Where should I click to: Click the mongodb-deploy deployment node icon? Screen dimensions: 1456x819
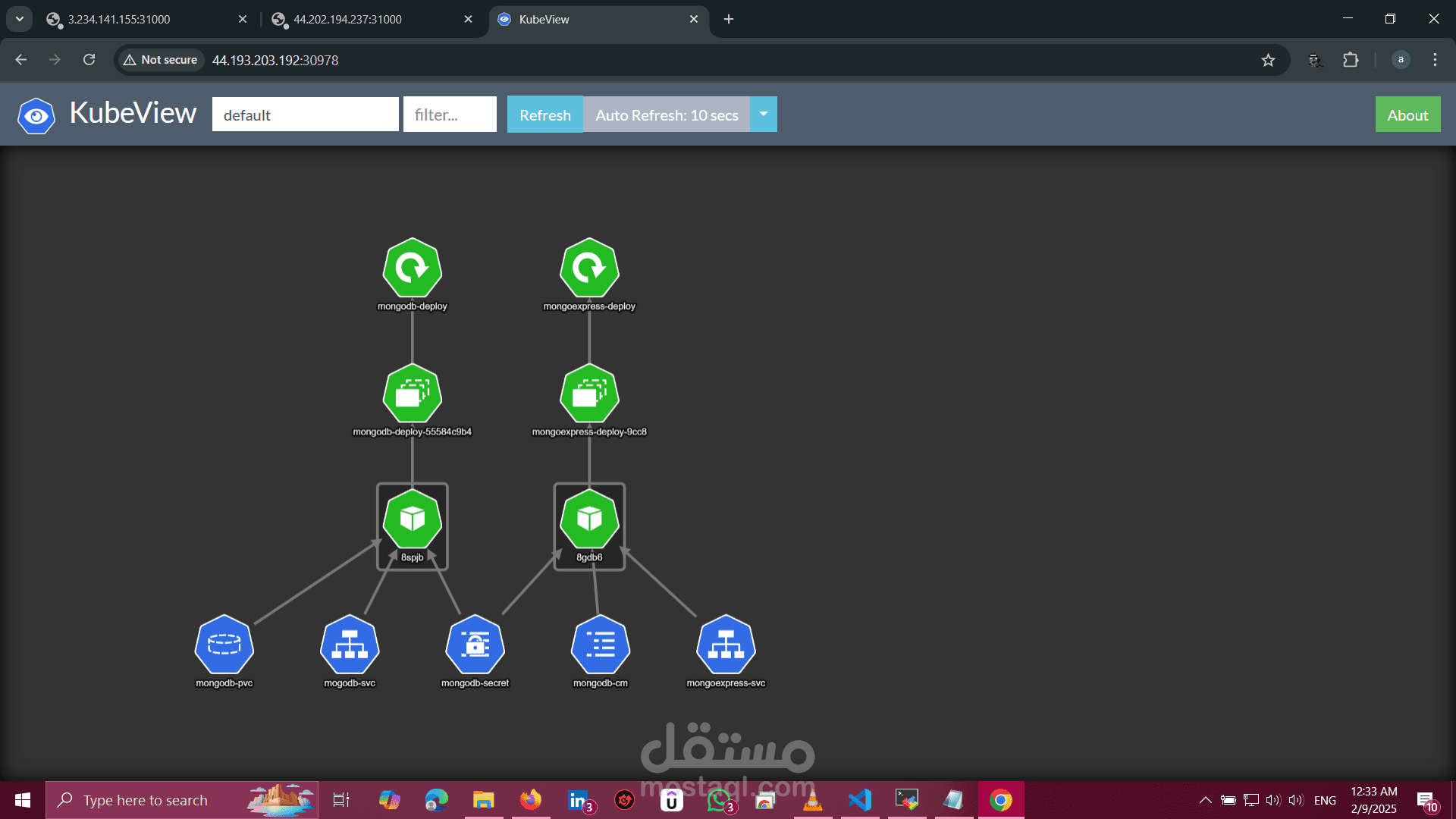pyautogui.click(x=412, y=268)
